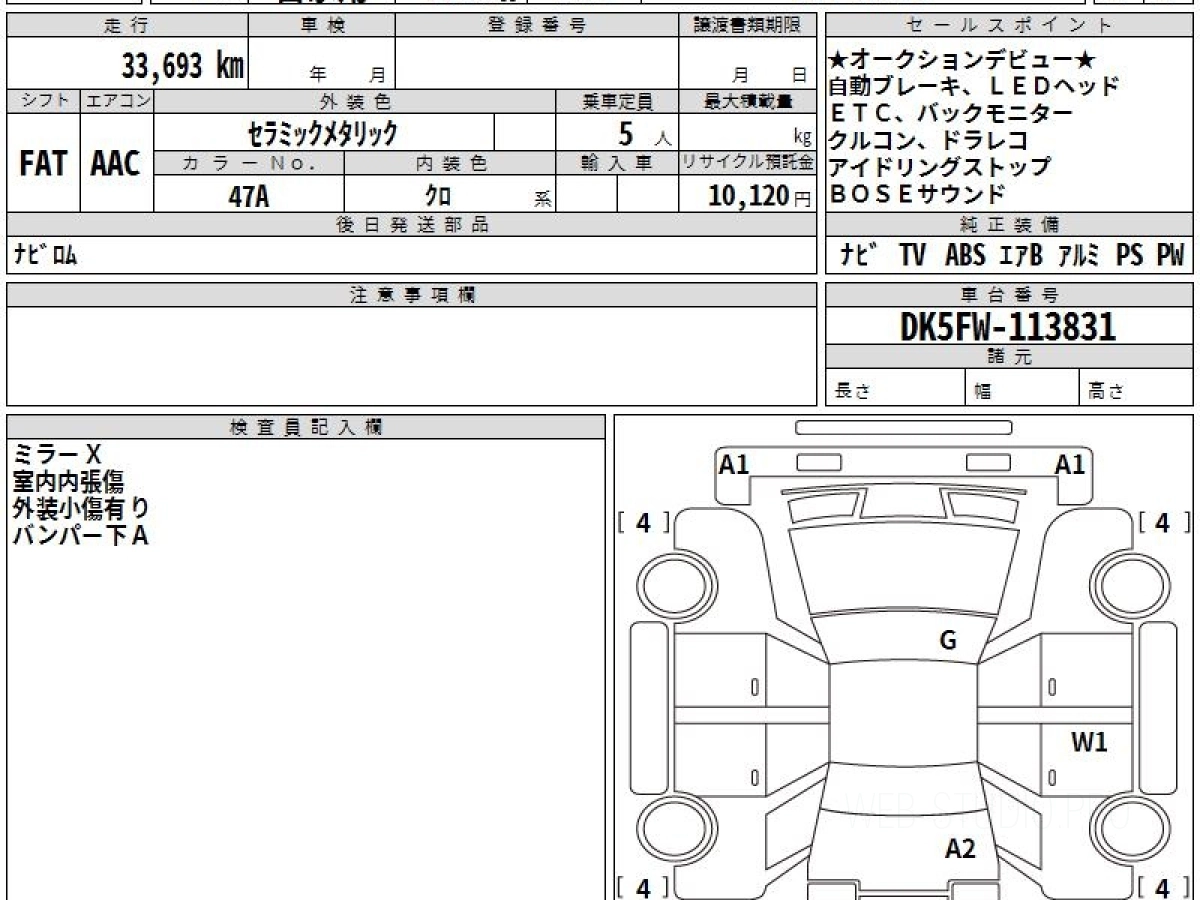The image size is (1200, 900).
Task: Click the 幅 dimension cell
Action: click(x=1022, y=389)
